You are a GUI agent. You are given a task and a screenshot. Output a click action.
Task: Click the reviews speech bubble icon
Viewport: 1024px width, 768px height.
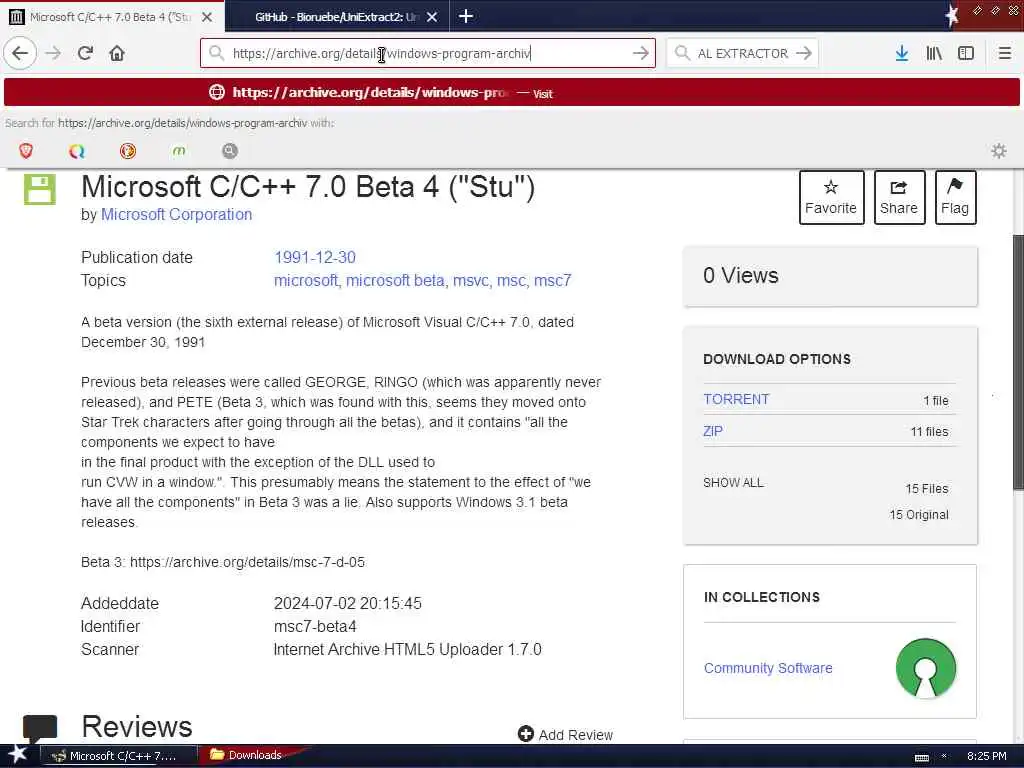(40, 728)
